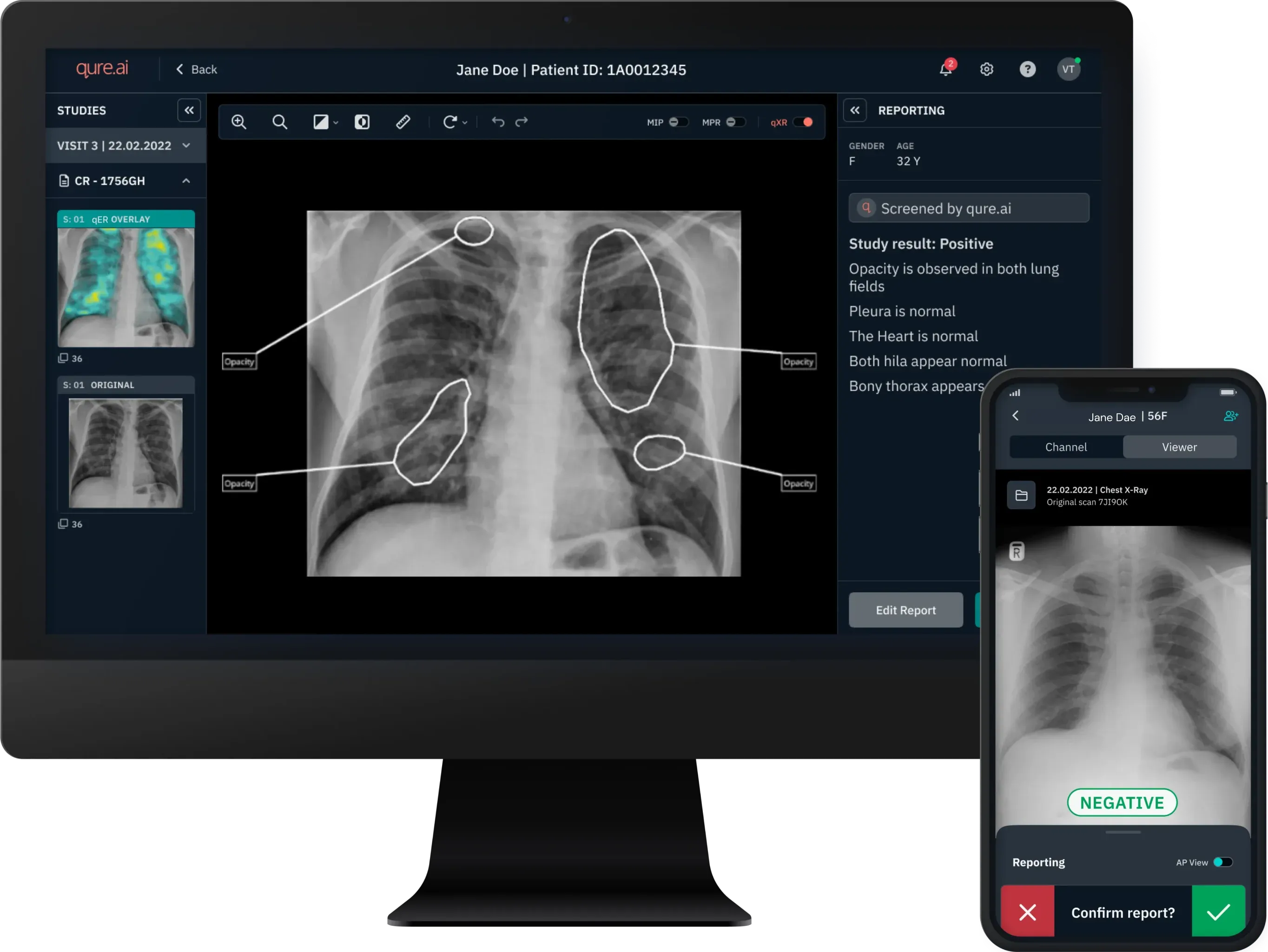
Task: Pick the ruler measurement tool
Action: 403,121
